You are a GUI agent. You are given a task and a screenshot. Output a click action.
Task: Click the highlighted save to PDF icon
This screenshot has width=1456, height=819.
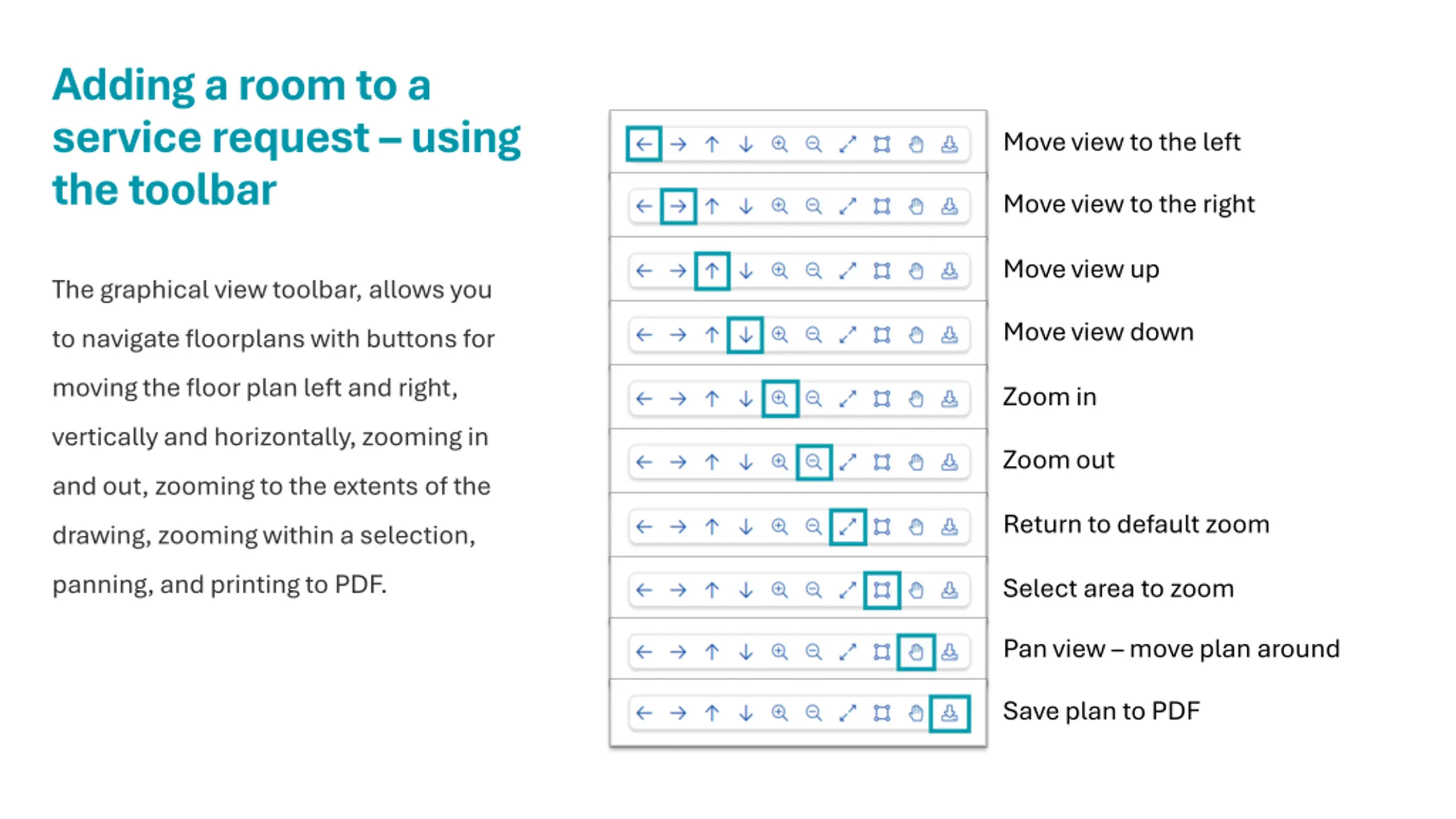tap(949, 713)
